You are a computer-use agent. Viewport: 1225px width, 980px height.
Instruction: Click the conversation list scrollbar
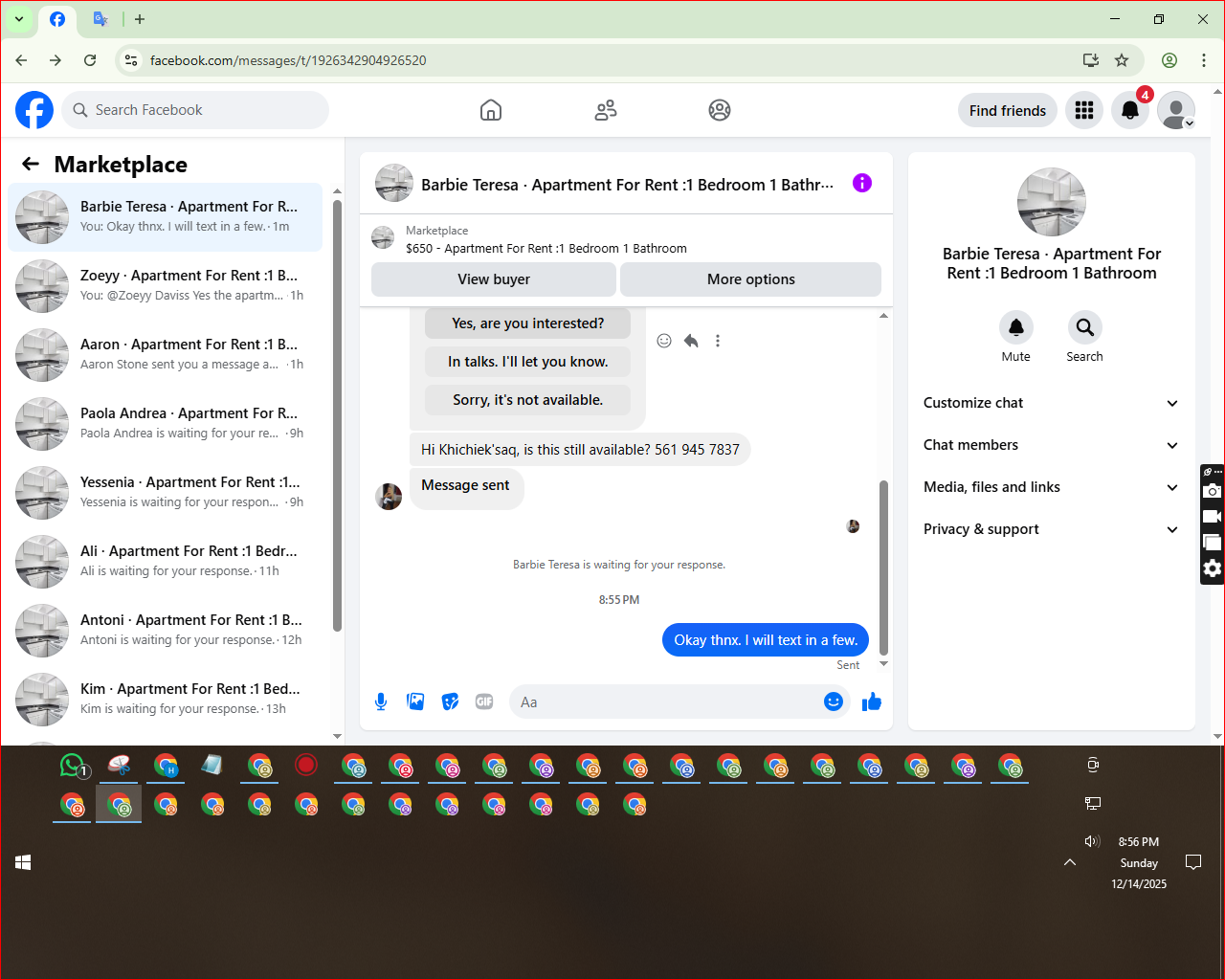coord(337,416)
